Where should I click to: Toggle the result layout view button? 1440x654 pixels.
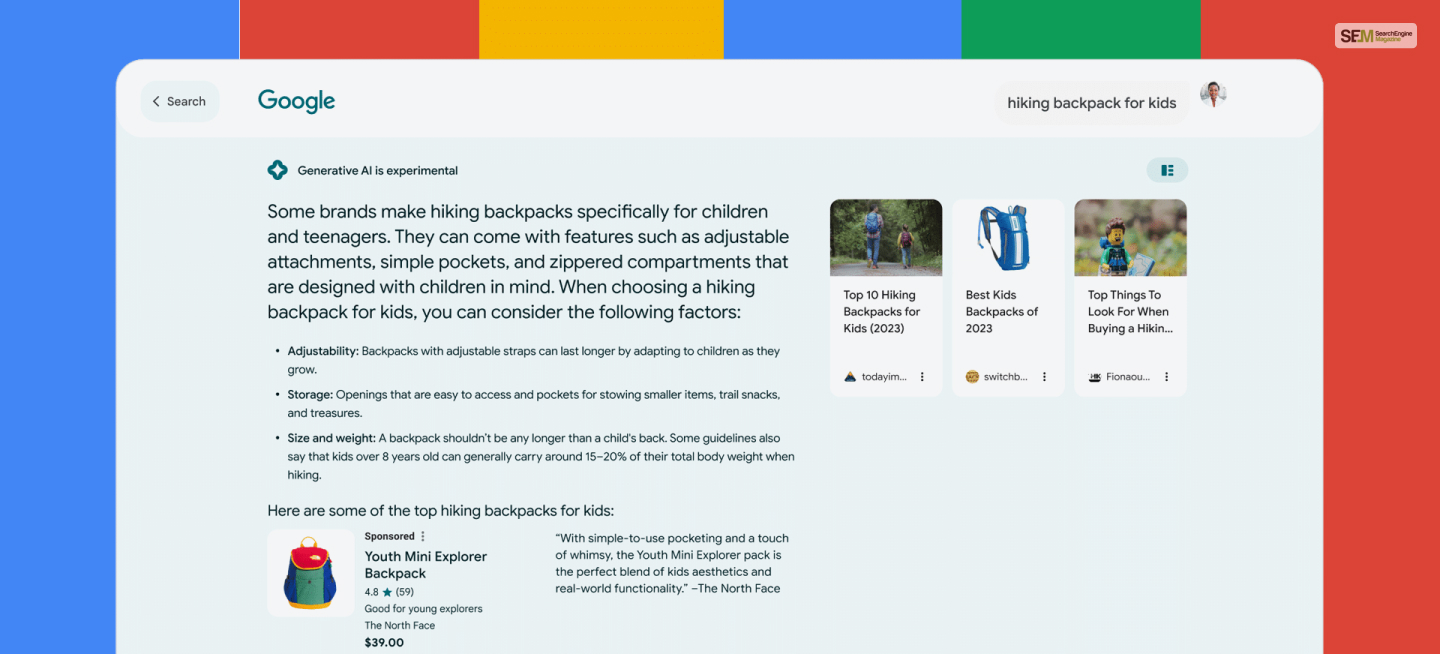(1167, 170)
